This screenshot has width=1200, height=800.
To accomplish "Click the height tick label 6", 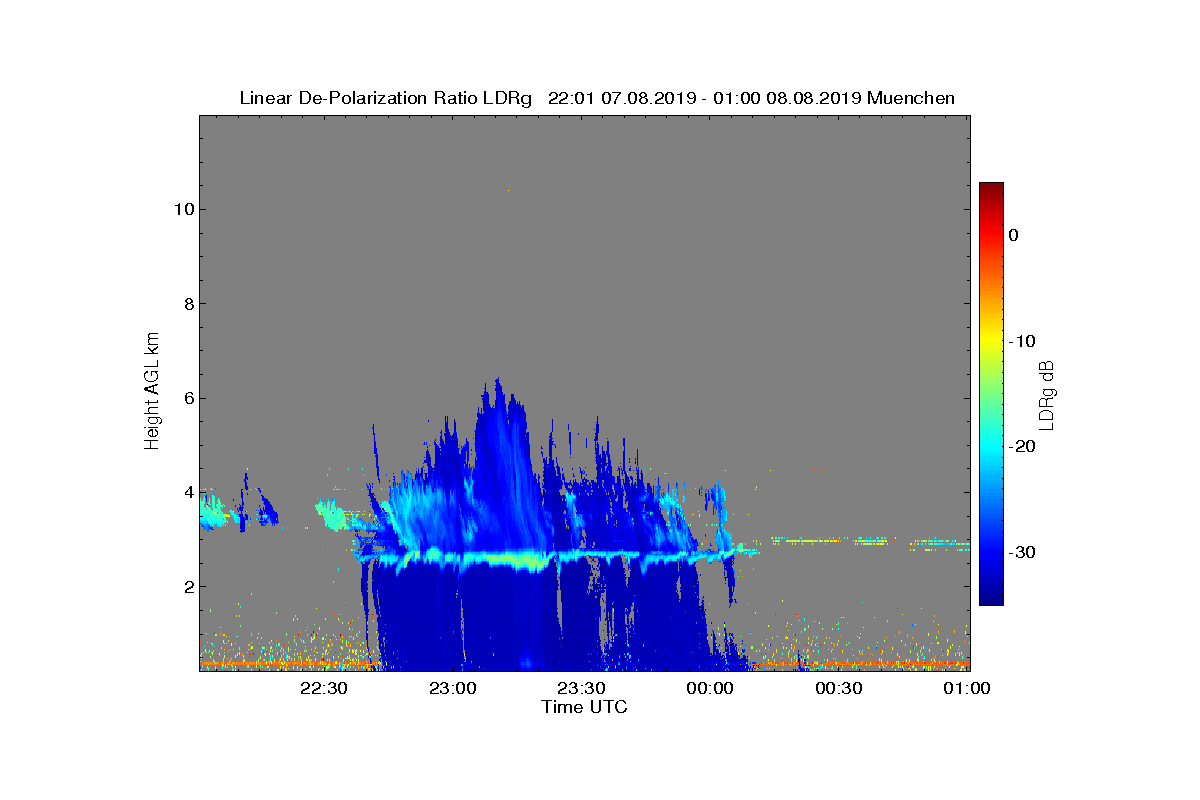I will pos(187,398).
